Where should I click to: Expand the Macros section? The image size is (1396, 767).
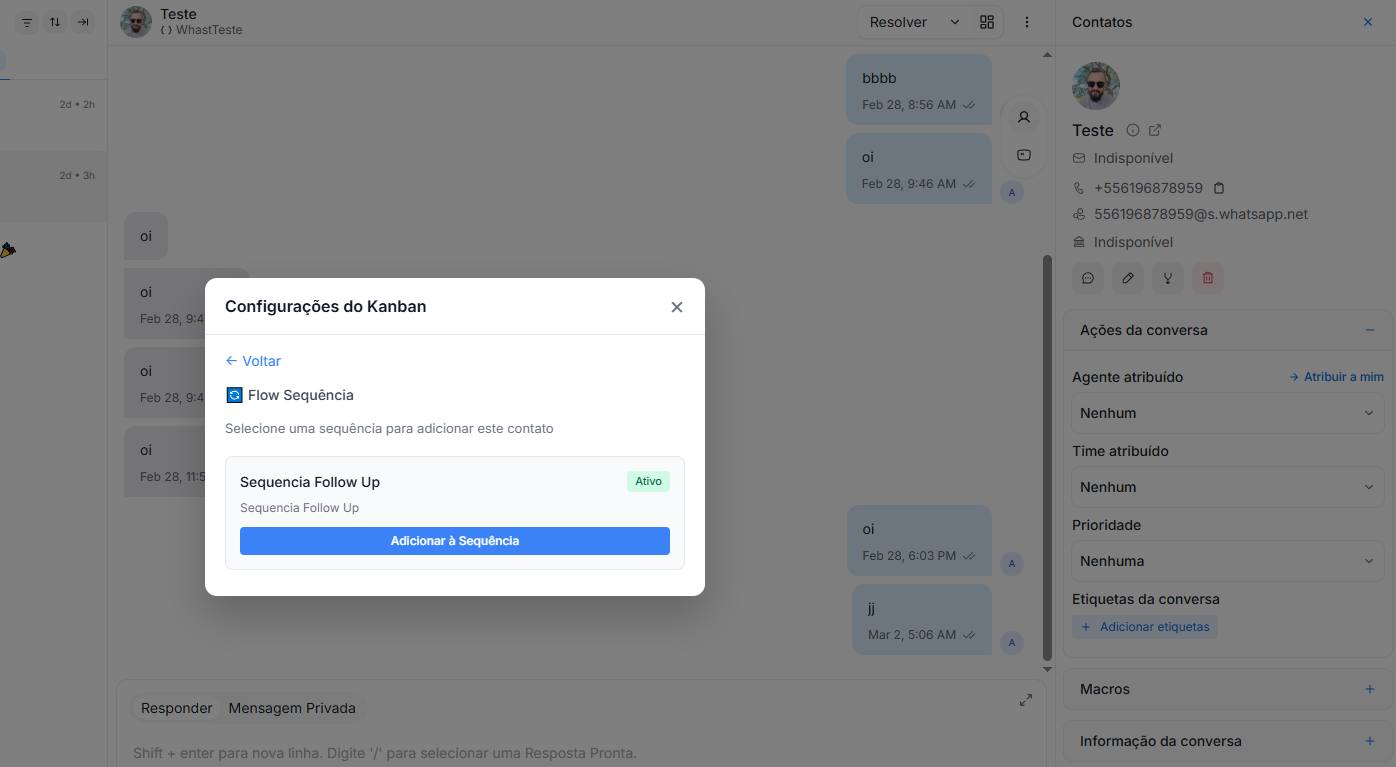coord(1370,688)
